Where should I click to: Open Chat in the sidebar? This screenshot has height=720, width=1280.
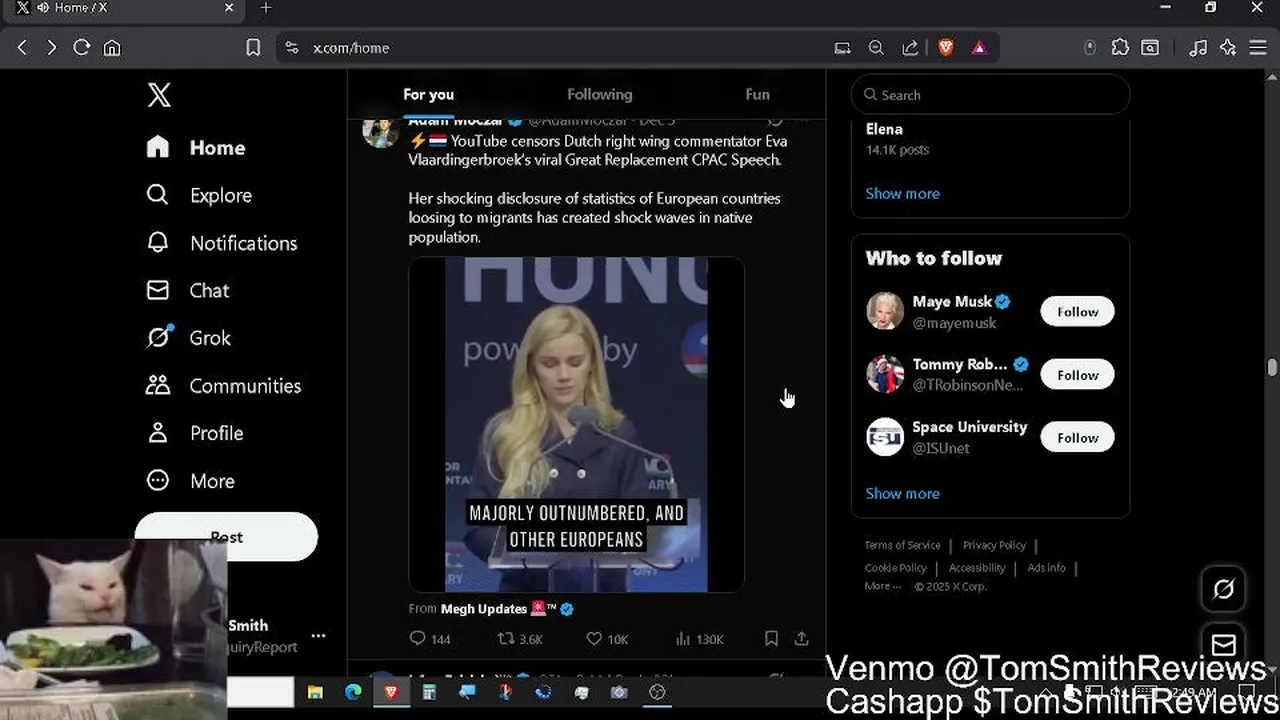point(188,290)
